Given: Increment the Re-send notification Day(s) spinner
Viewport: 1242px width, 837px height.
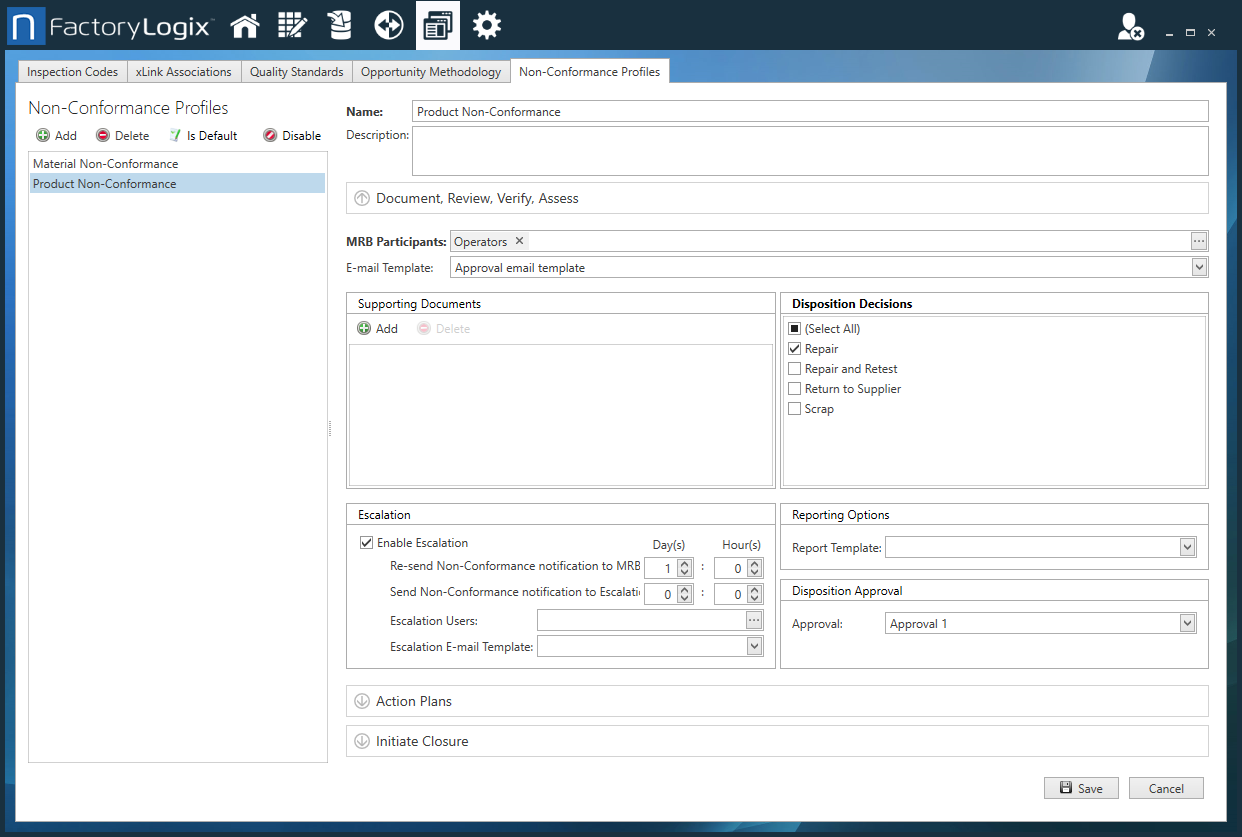Looking at the screenshot, I should pyautogui.click(x=685, y=563).
